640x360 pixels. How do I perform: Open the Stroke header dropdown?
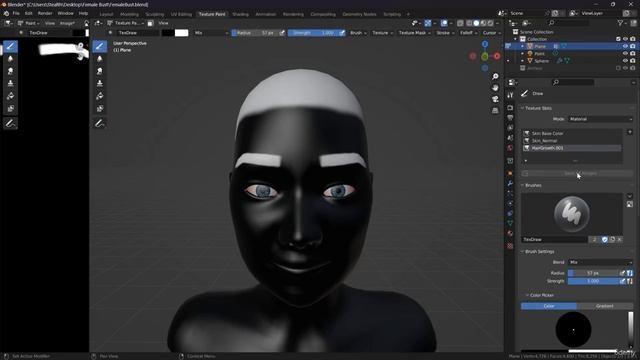click(444, 33)
